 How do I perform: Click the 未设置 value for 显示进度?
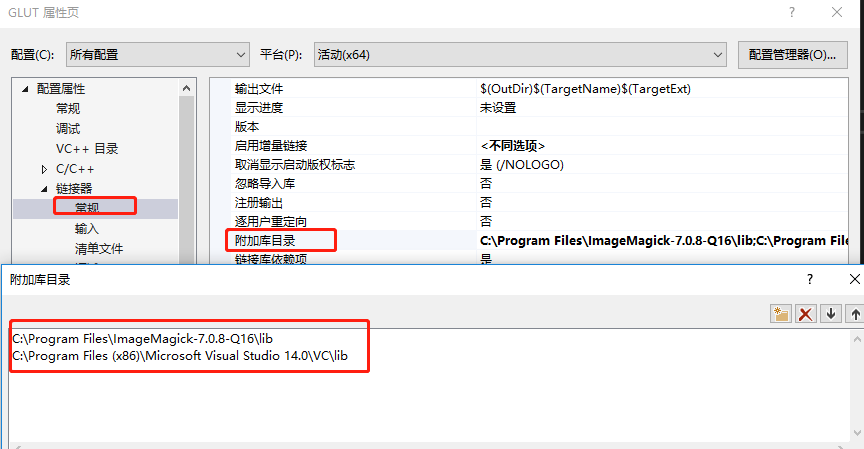tap(498, 107)
